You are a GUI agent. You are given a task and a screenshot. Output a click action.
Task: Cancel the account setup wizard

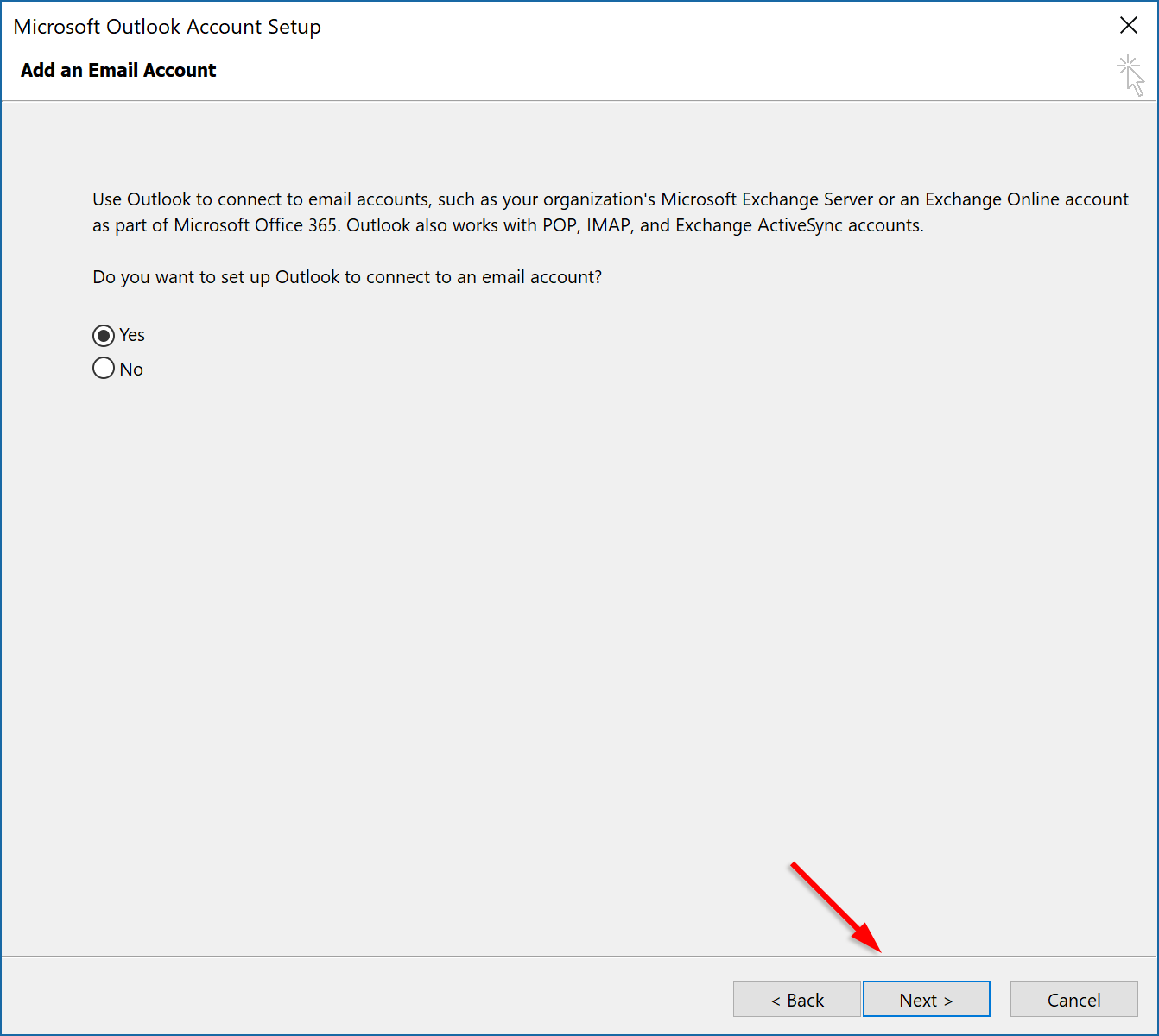click(1074, 1000)
